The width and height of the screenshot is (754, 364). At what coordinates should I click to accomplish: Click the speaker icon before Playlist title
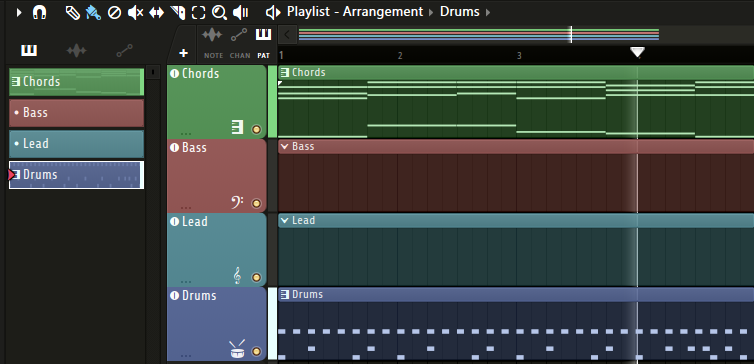click(273, 13)
